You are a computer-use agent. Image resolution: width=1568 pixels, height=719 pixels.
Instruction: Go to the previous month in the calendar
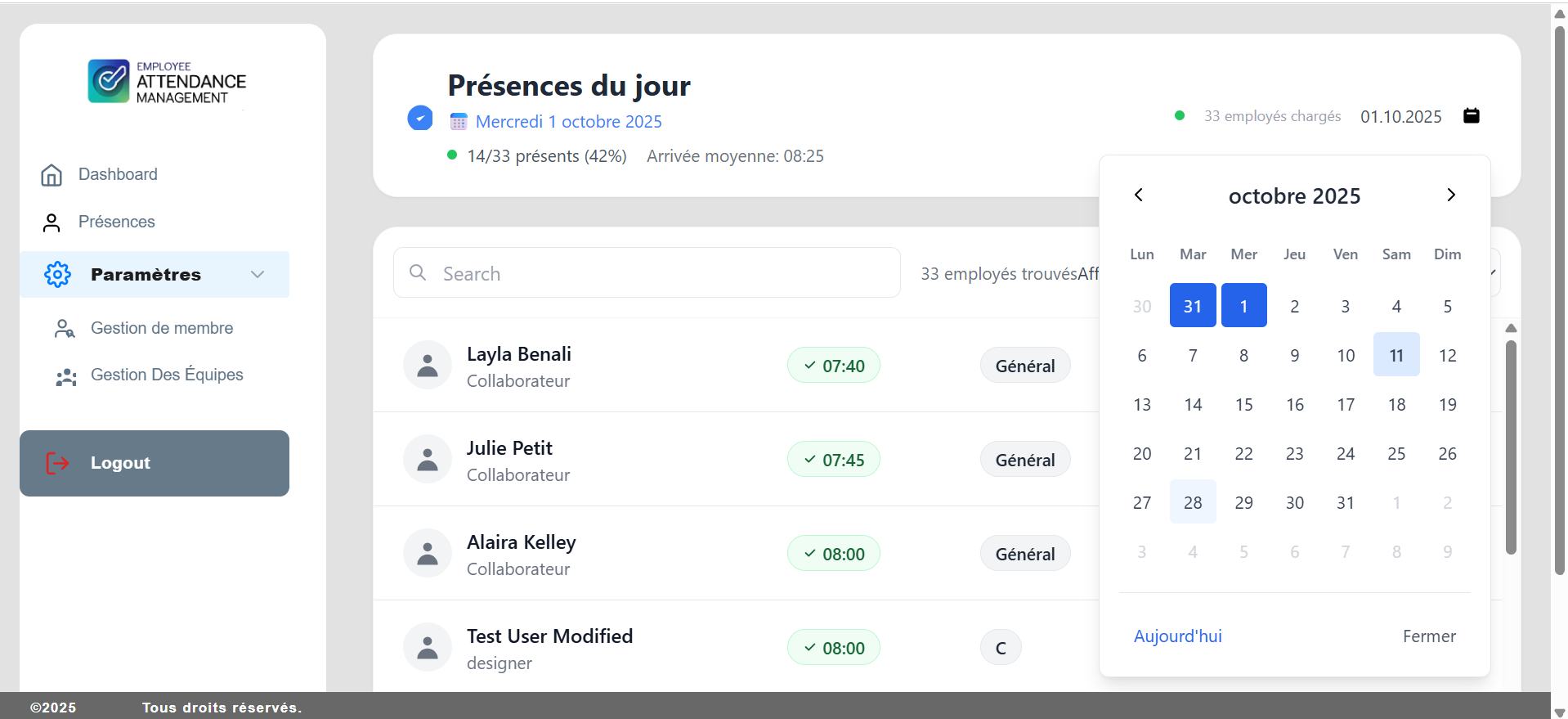pyautogui.click(x=1138, y=195)
